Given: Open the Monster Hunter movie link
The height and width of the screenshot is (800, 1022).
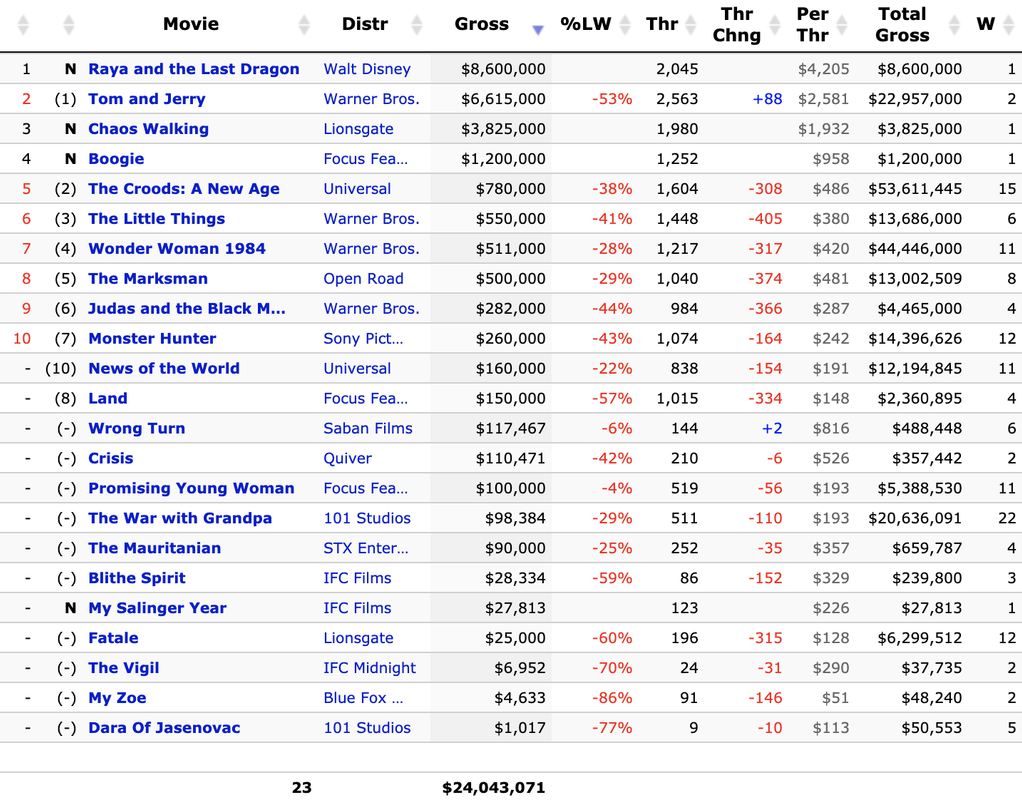Looking at the screenshot, I should pos(152,339).
